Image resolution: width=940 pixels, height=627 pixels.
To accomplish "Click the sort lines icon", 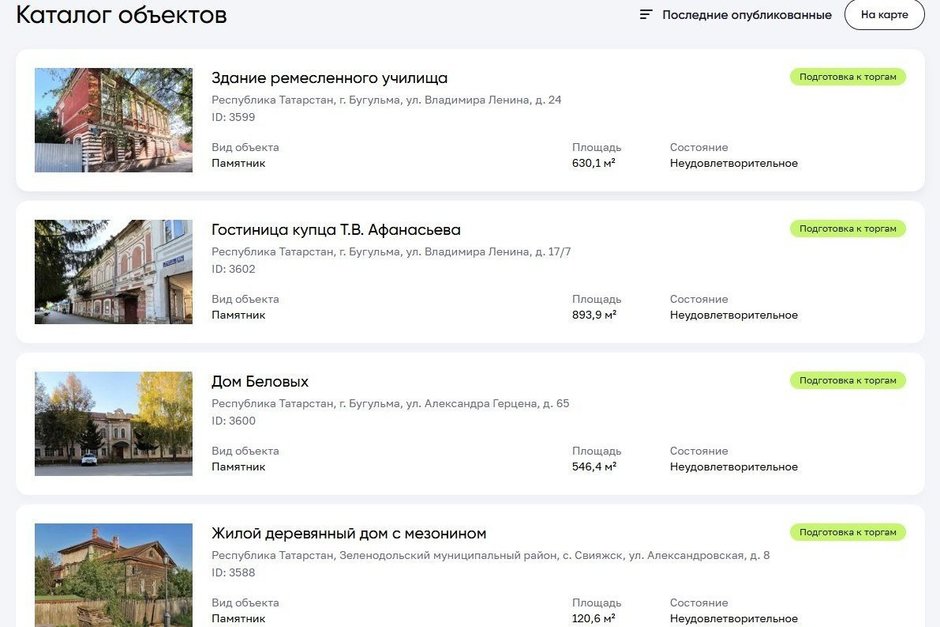I will click(x=646, y=15).
